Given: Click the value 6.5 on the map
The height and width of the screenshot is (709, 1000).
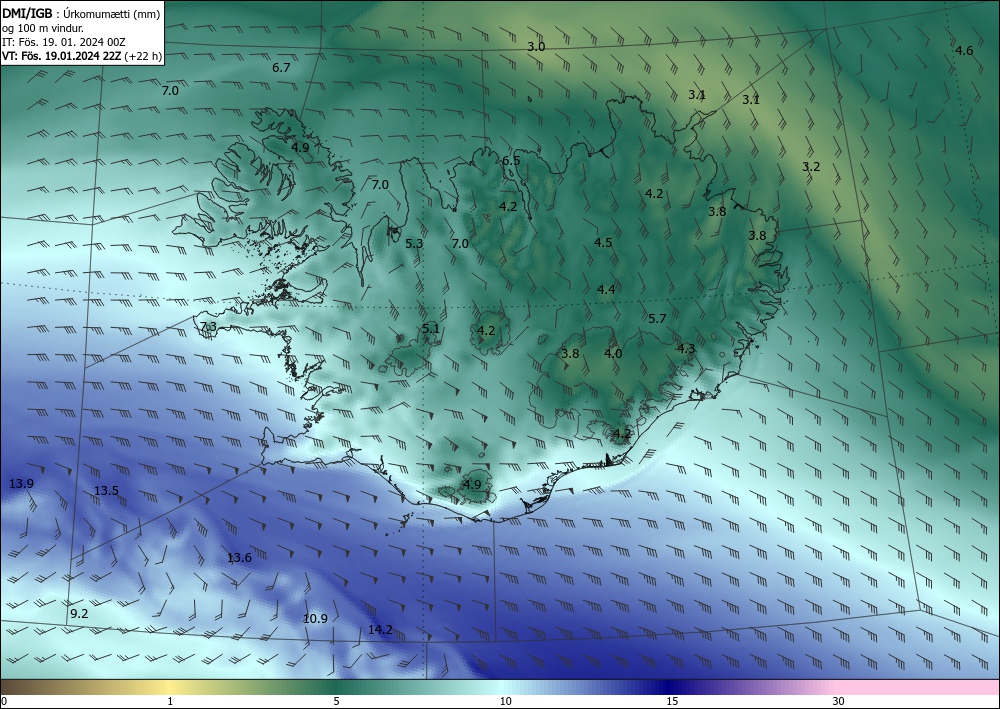Looking at the screenshot, I should tap(511, 161).
